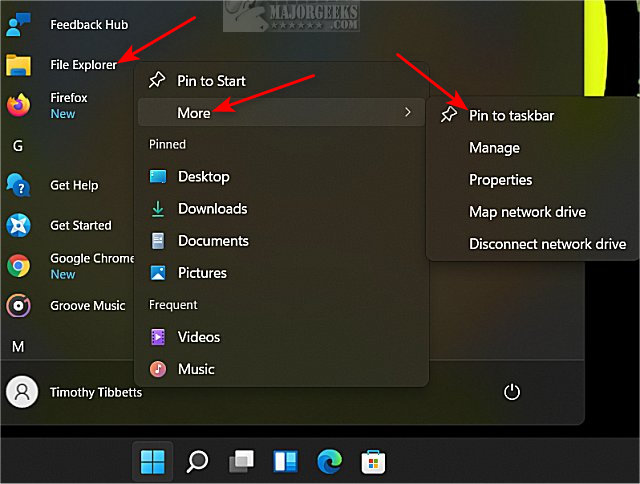640x484 pixels.
Task: Jump to letter M section header
Action: 18,347
